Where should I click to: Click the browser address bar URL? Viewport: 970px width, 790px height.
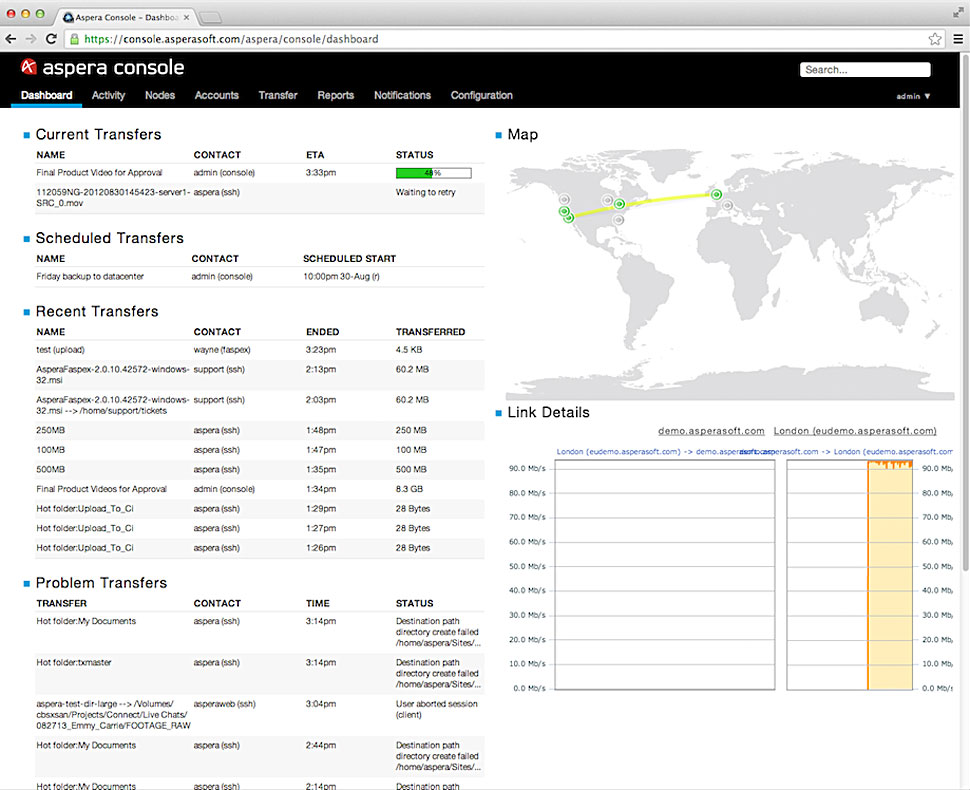231,39
